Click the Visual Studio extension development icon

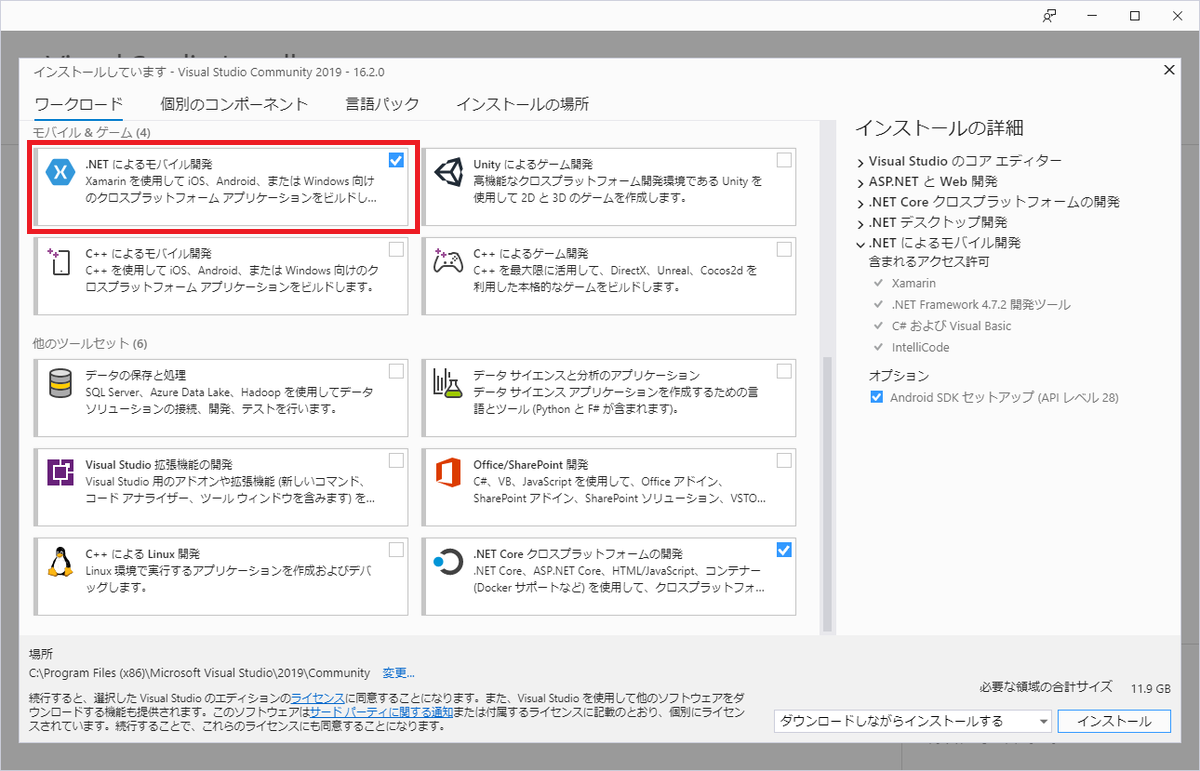(x=61, y=472)
